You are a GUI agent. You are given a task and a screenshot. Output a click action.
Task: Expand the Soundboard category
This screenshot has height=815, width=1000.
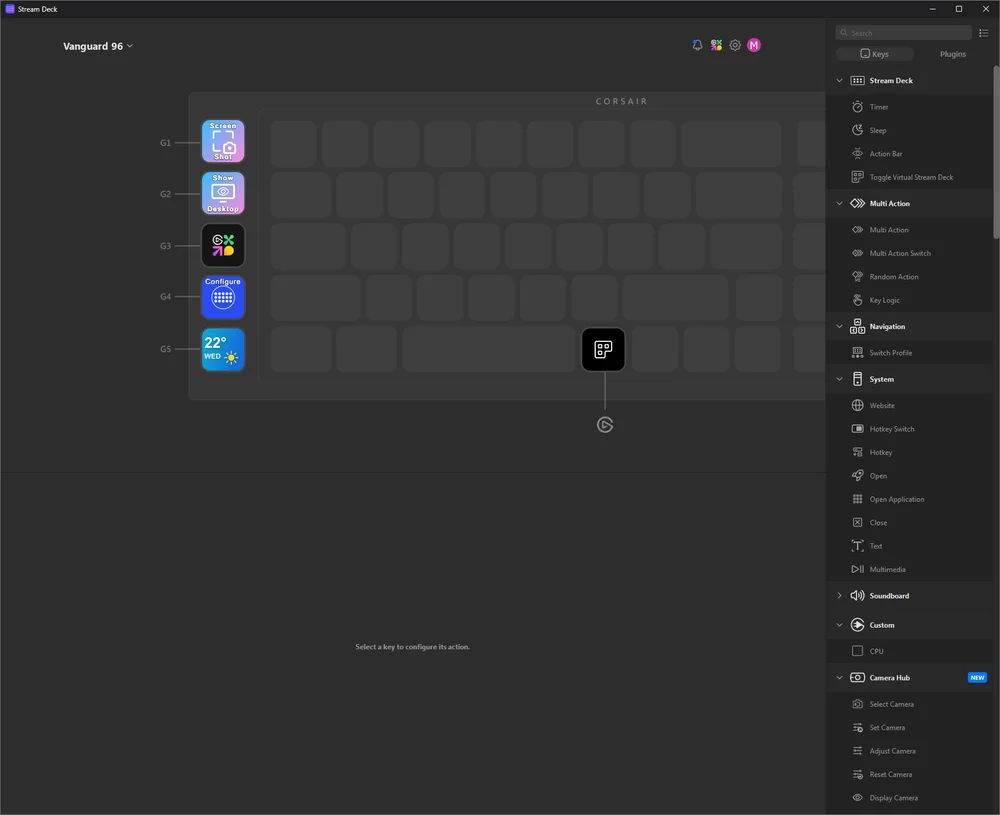(840, 595)
